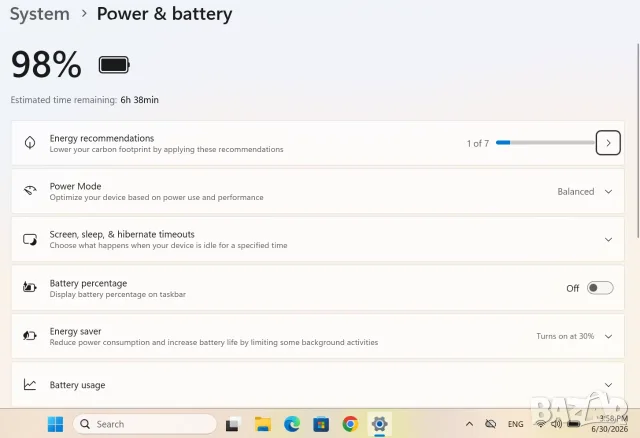Click the Energy recommendations title
640x438 pixels.
[x=102, y=138]
